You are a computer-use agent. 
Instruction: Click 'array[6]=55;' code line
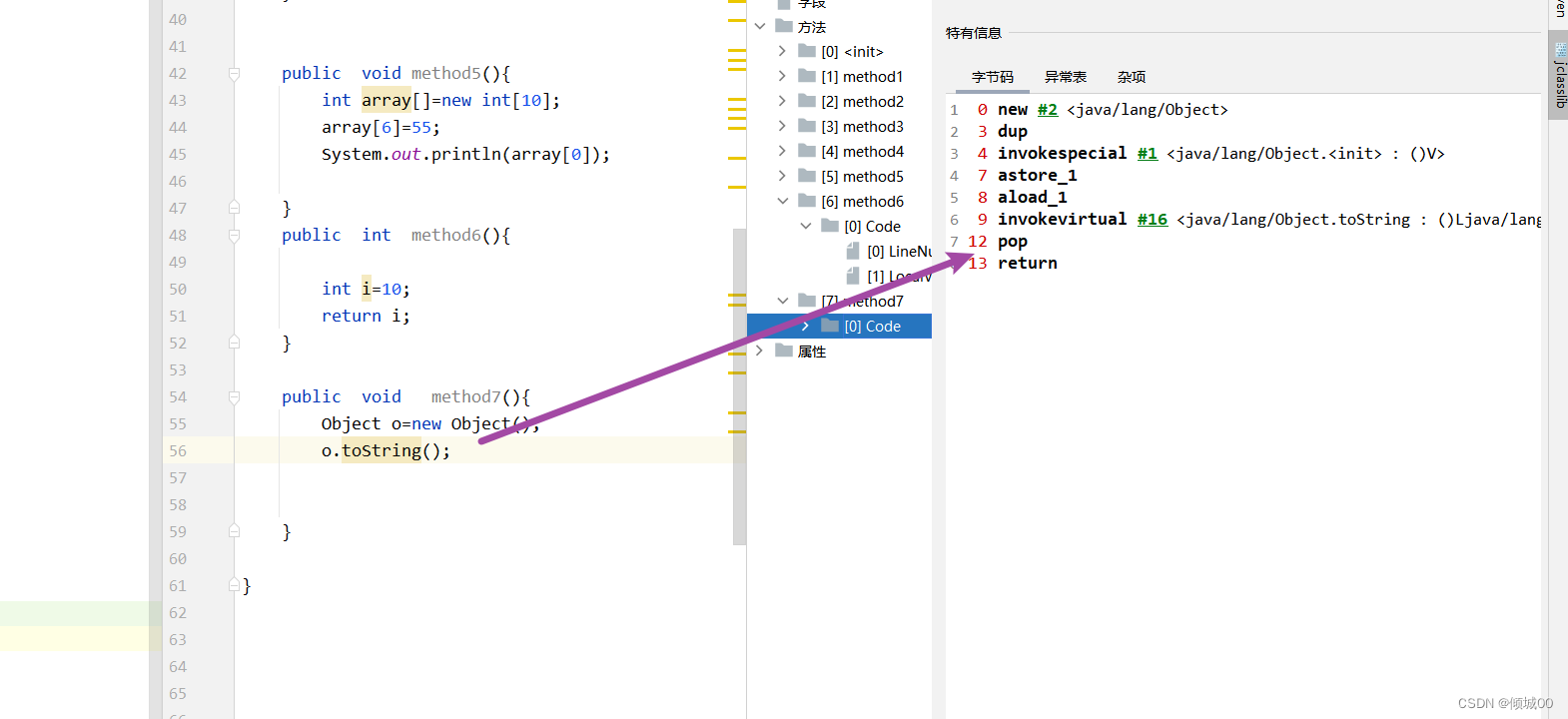tap(381, 127)
